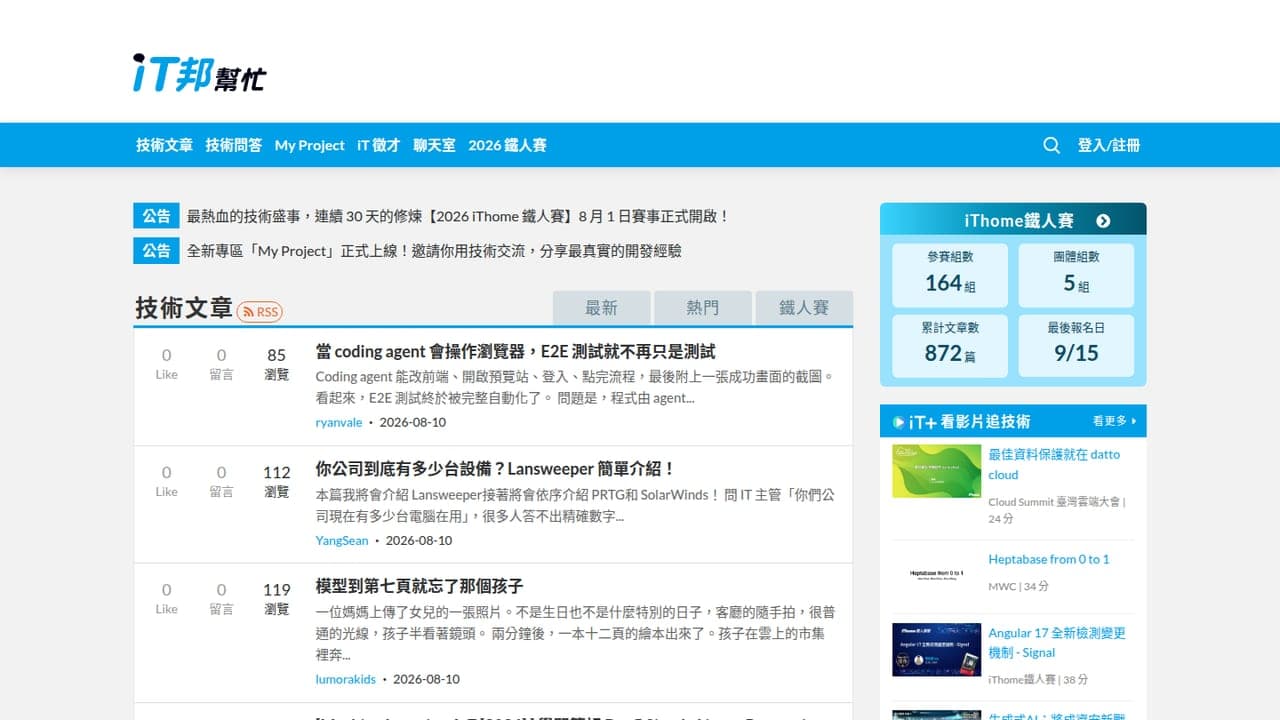
Task: Open the iThome鐵人賽 sidebar header
Action: click(x=1013, y=220)
